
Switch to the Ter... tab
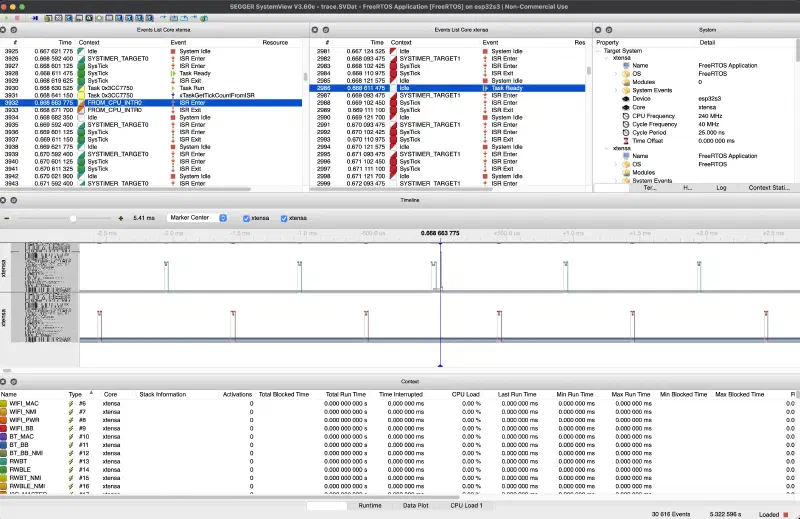(x=649, y=188)
